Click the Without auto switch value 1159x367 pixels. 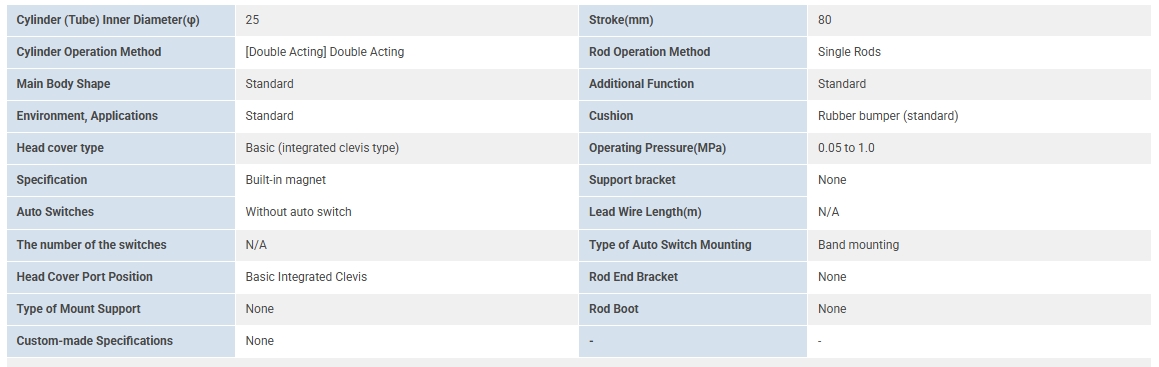click(x=299, y=212)
